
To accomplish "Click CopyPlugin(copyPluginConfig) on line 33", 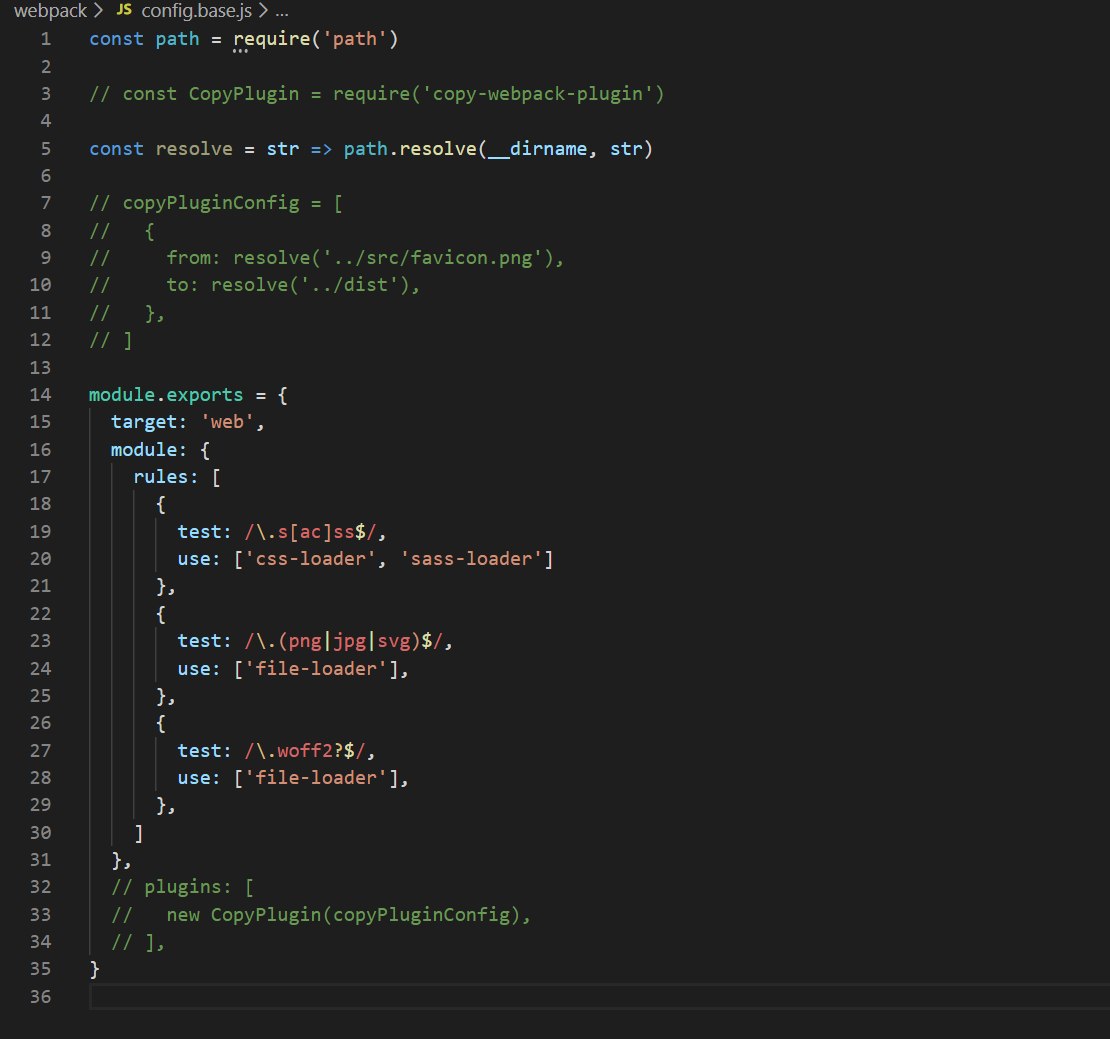I will tap(365, 915).
